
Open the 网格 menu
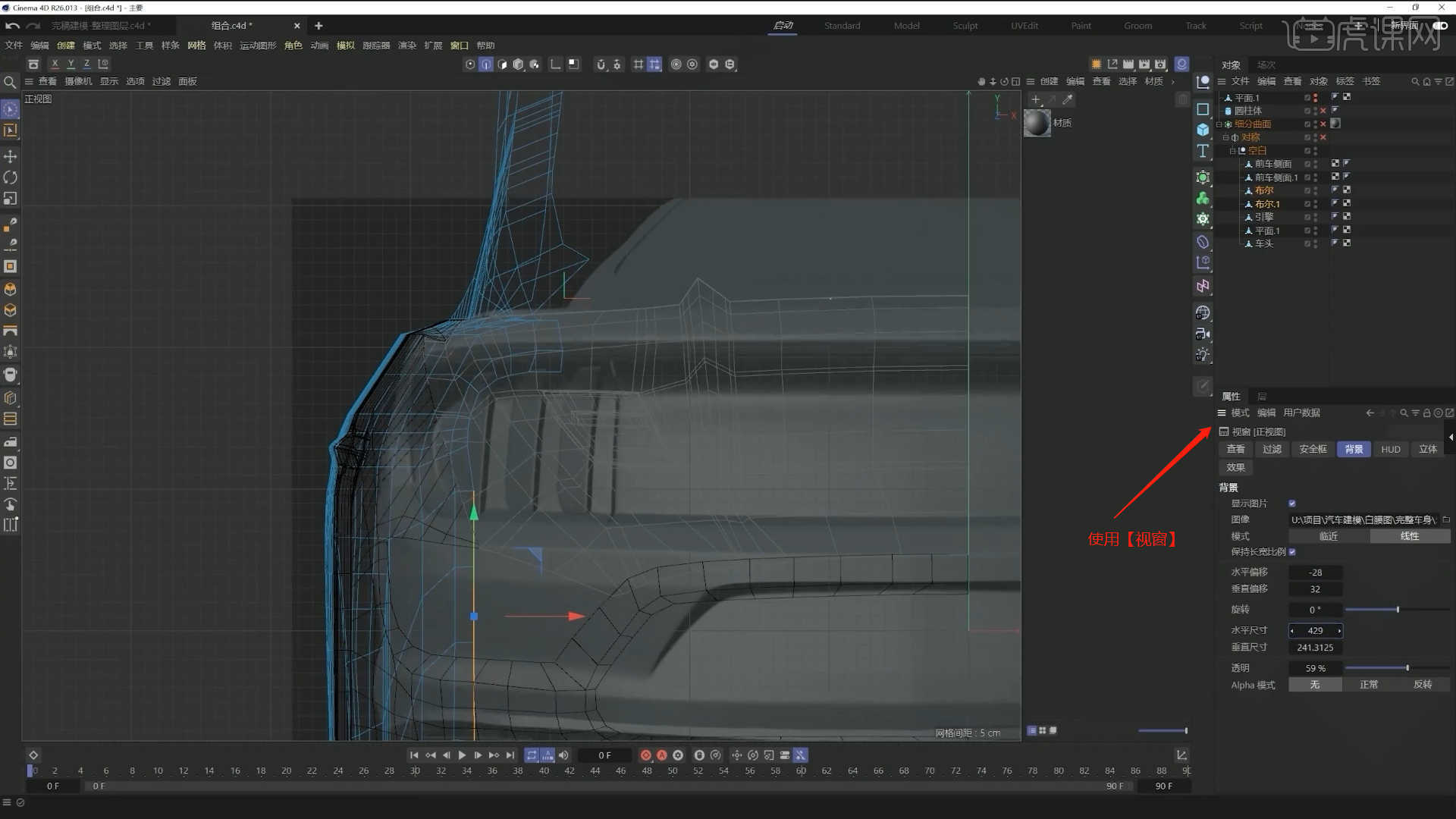(x=196, y=45)
